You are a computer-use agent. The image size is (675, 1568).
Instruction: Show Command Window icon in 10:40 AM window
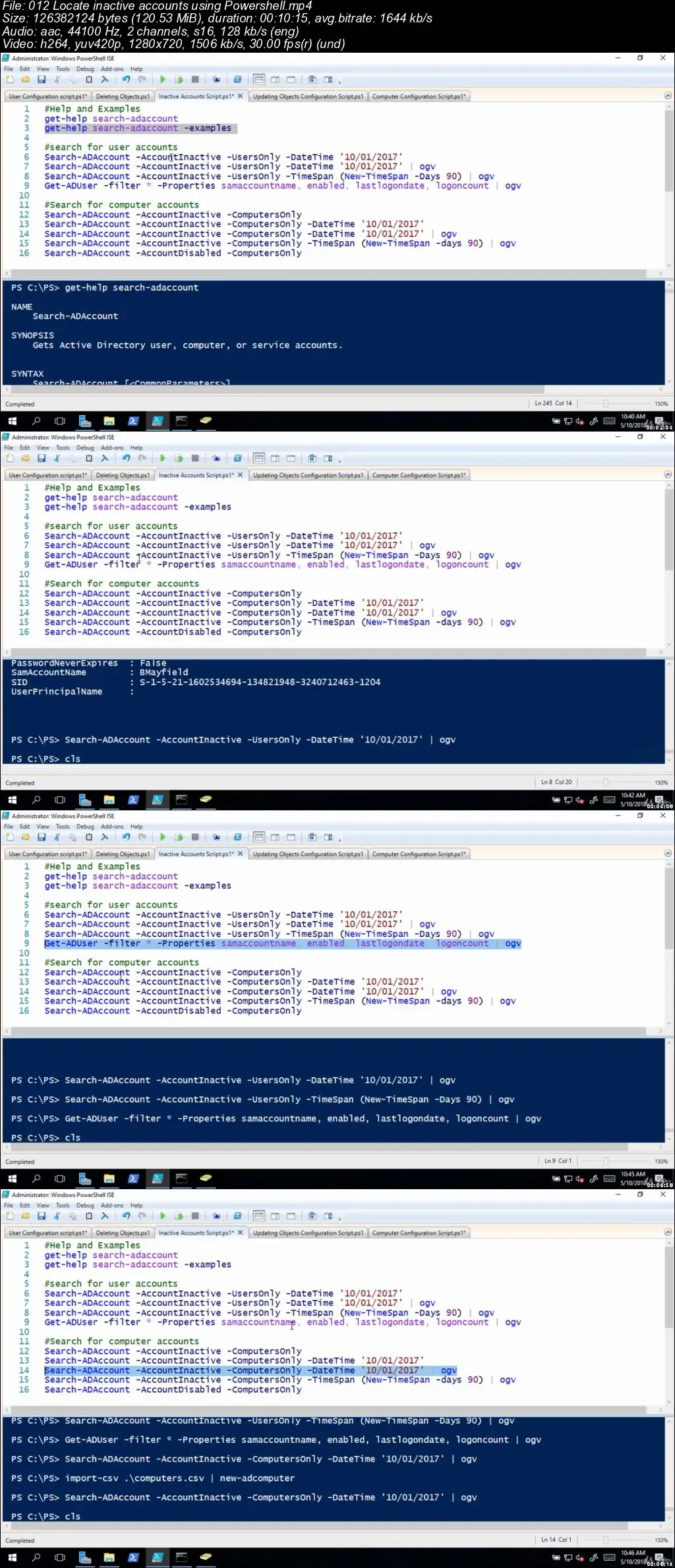point(312,80)
